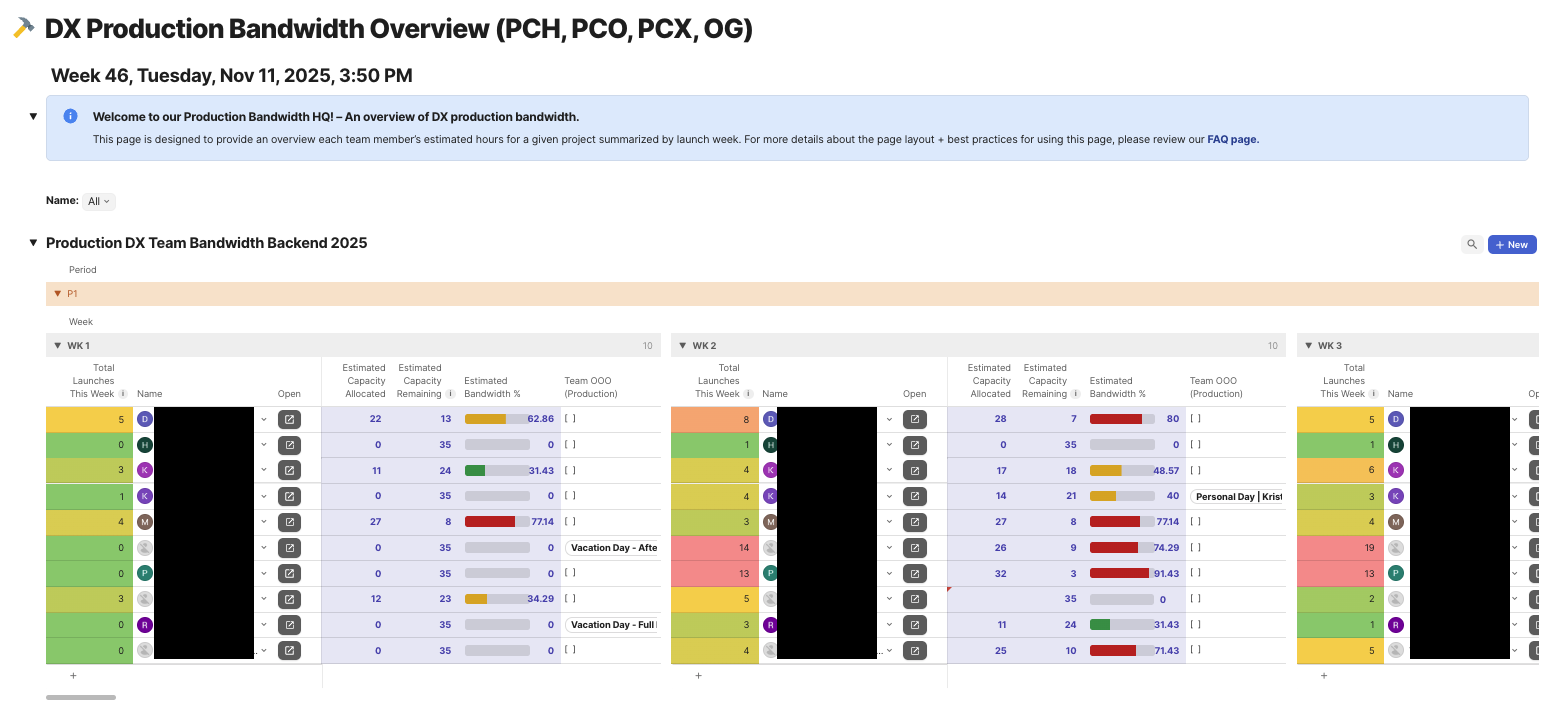Click info icon beside WK 2 Total Launches This Week
Image resolution: width=1548 pixels, height=709 pixels.
coord(748,394)
